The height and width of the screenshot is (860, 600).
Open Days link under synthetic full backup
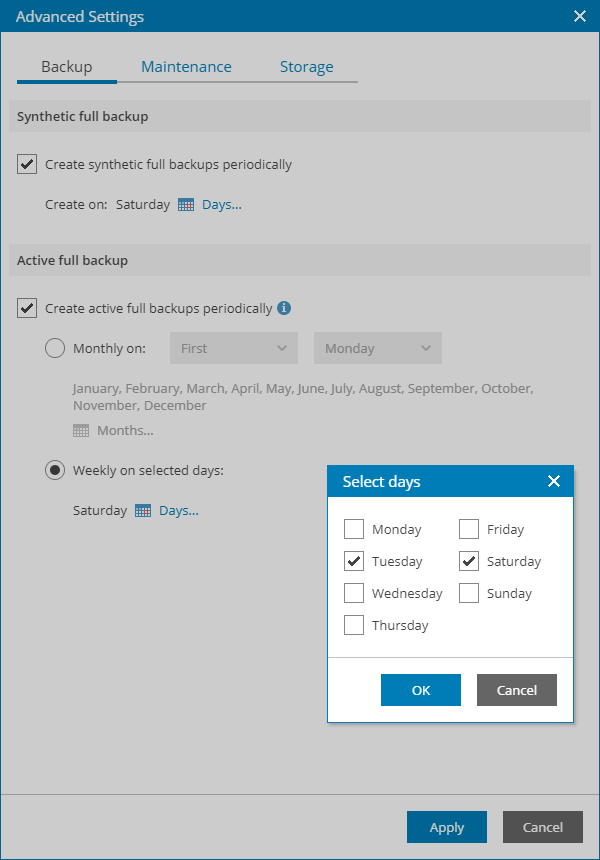click(x=222, y=205)
